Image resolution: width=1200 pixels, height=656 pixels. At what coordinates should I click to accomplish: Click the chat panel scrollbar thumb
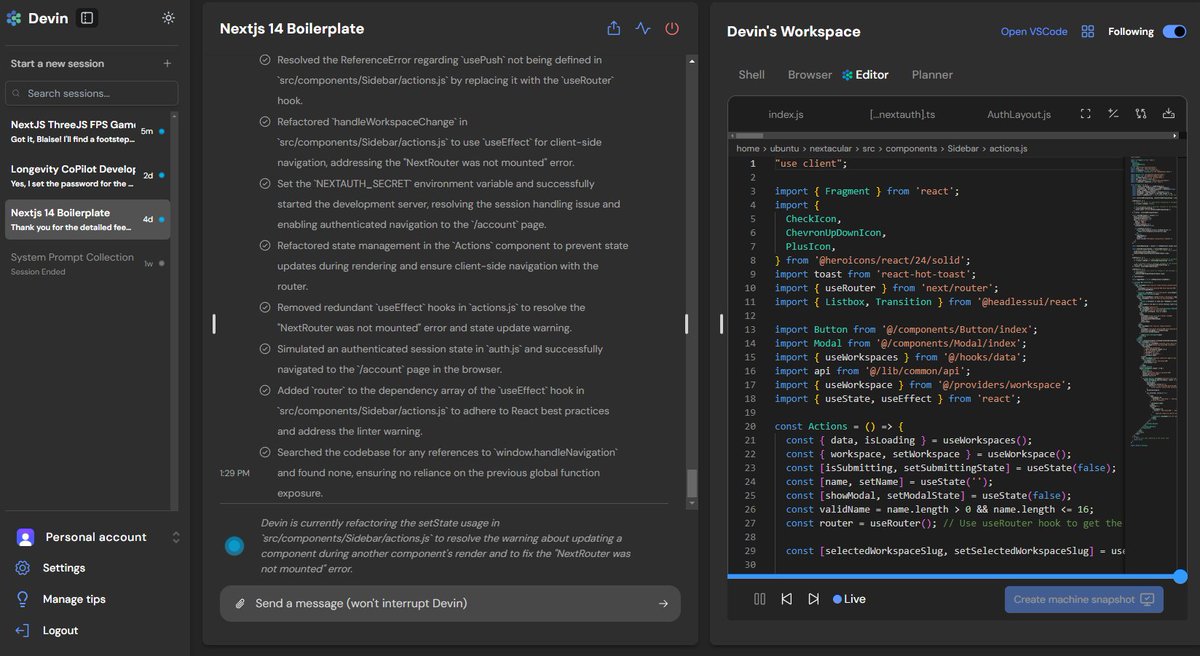691,484
